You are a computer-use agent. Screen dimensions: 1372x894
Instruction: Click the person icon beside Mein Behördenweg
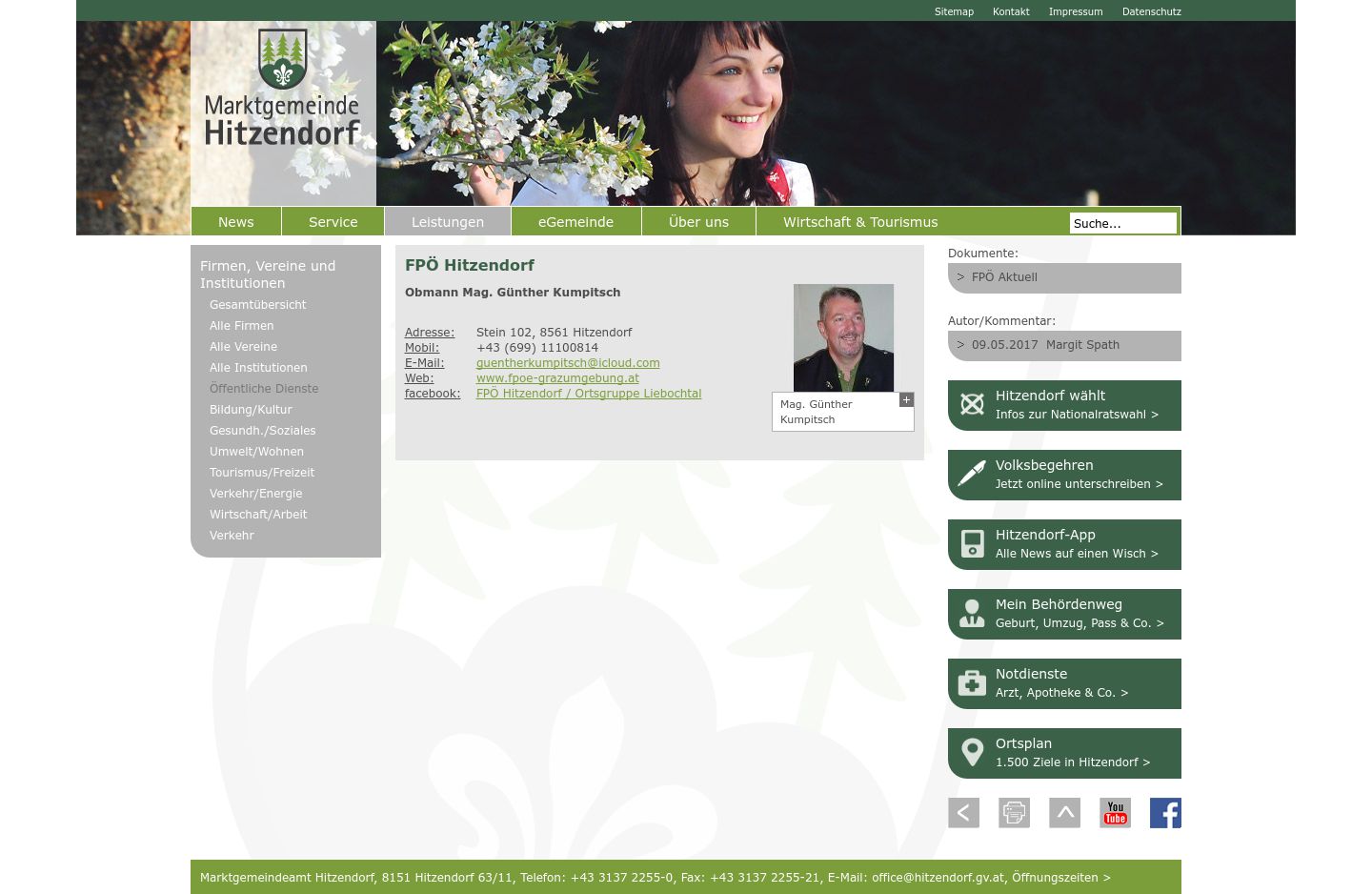[972, 614]
